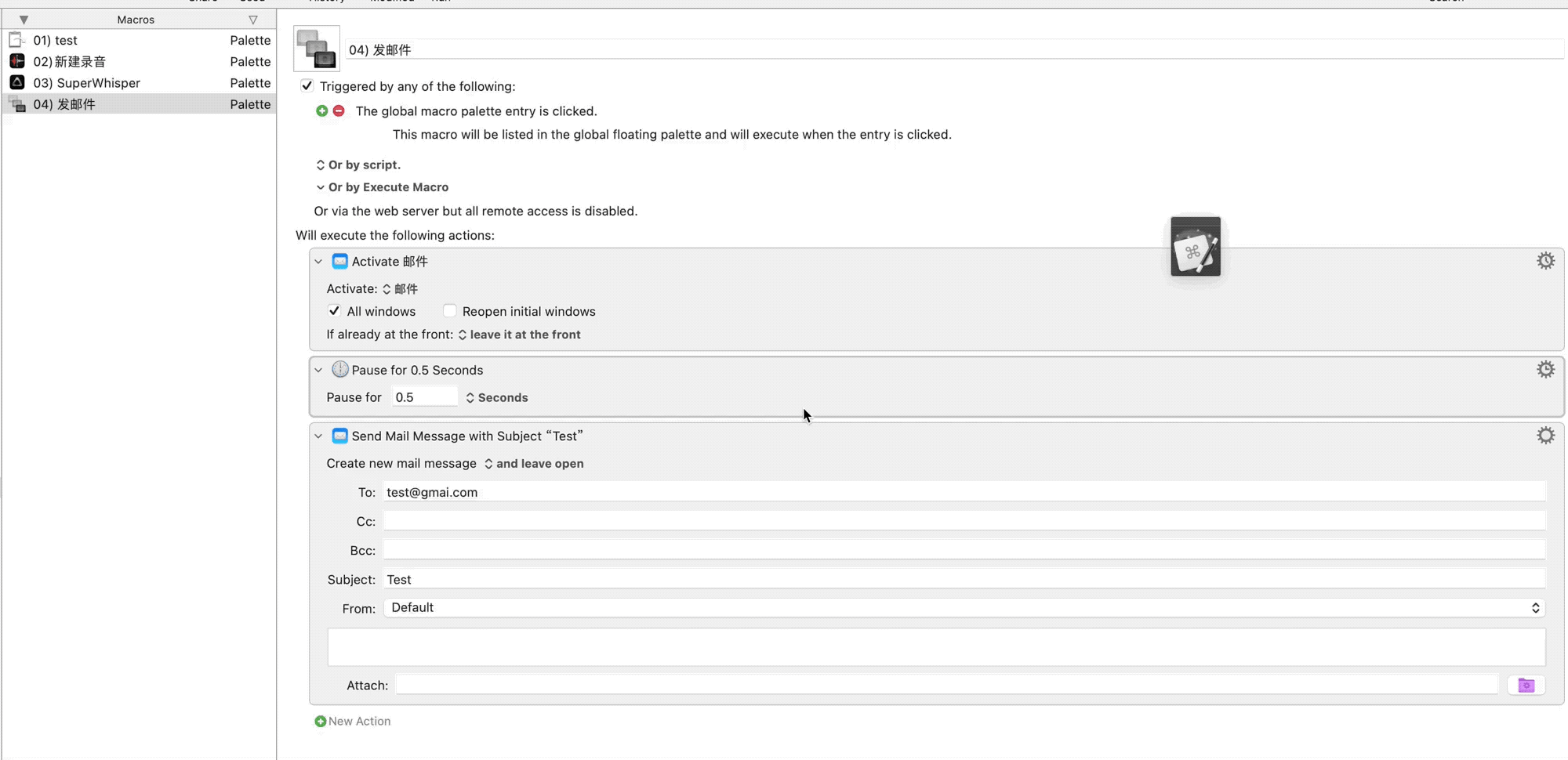The image size is (1568, 760).
Task: Click the floating Keyboard Maestro palette icon
Action: tap(1196, 248)
